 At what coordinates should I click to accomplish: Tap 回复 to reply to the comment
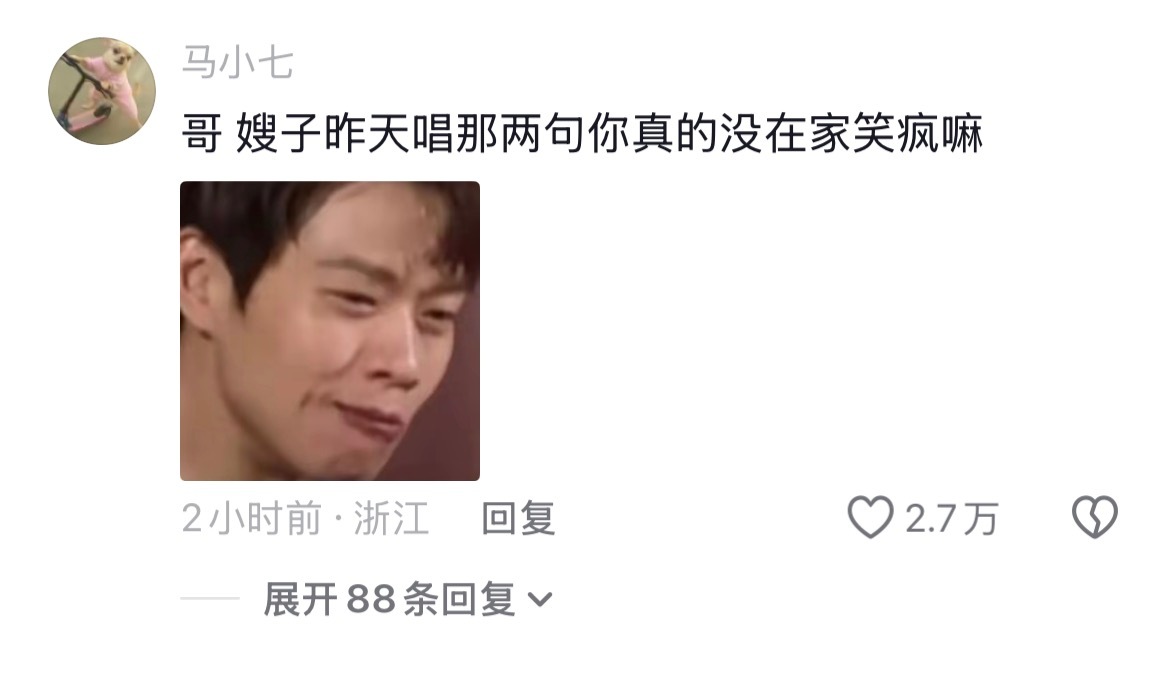pyautogui.click(x=519, y=518)
